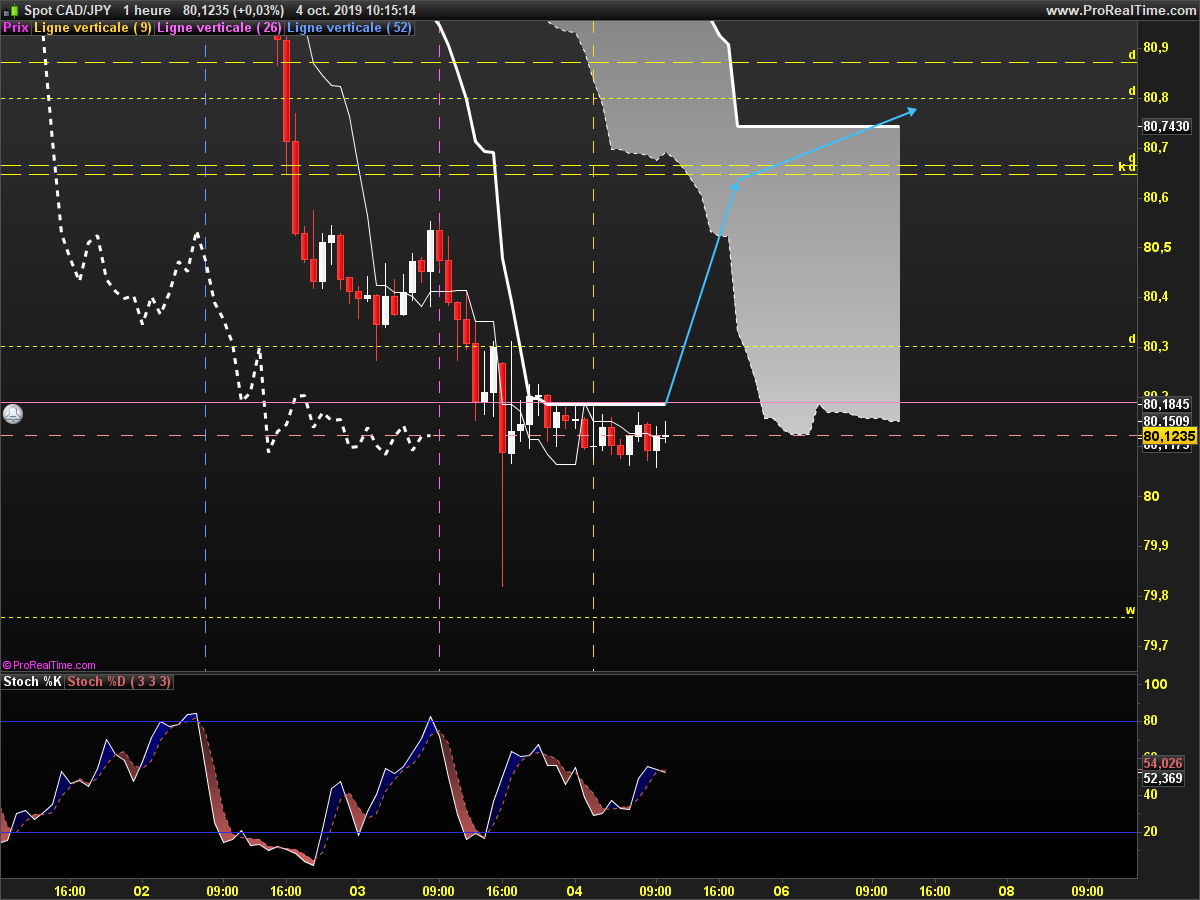
Task: Click the 80,8 price axis label
Action: pos(1156,97)
